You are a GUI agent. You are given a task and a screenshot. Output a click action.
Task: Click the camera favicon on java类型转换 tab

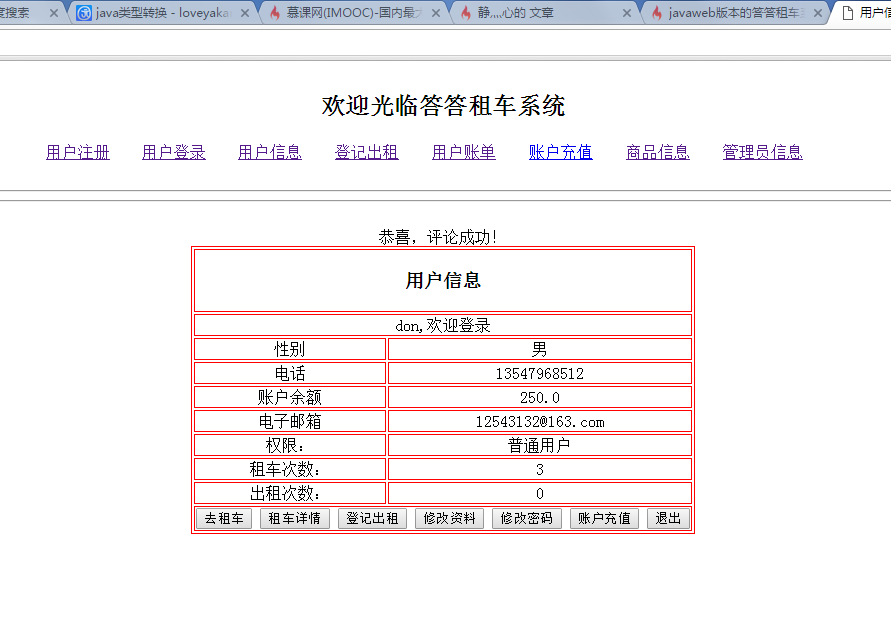(81, 13)
